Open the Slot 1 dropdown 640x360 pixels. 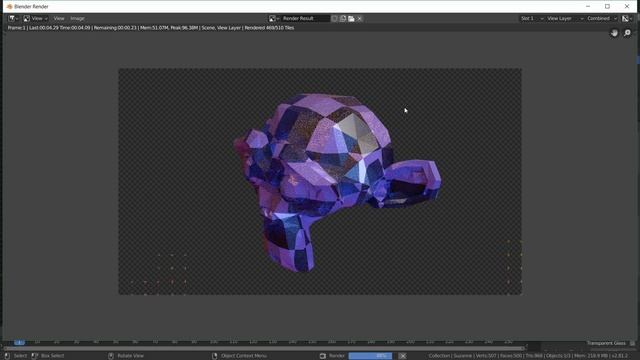(x=532, y=18)
